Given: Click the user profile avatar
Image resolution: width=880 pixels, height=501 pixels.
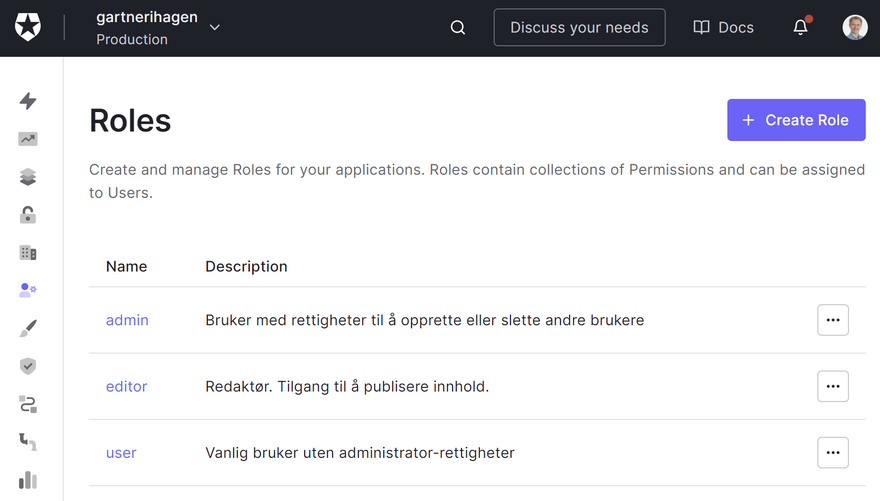Looking at the screenshot, I should tap(854, 28).
